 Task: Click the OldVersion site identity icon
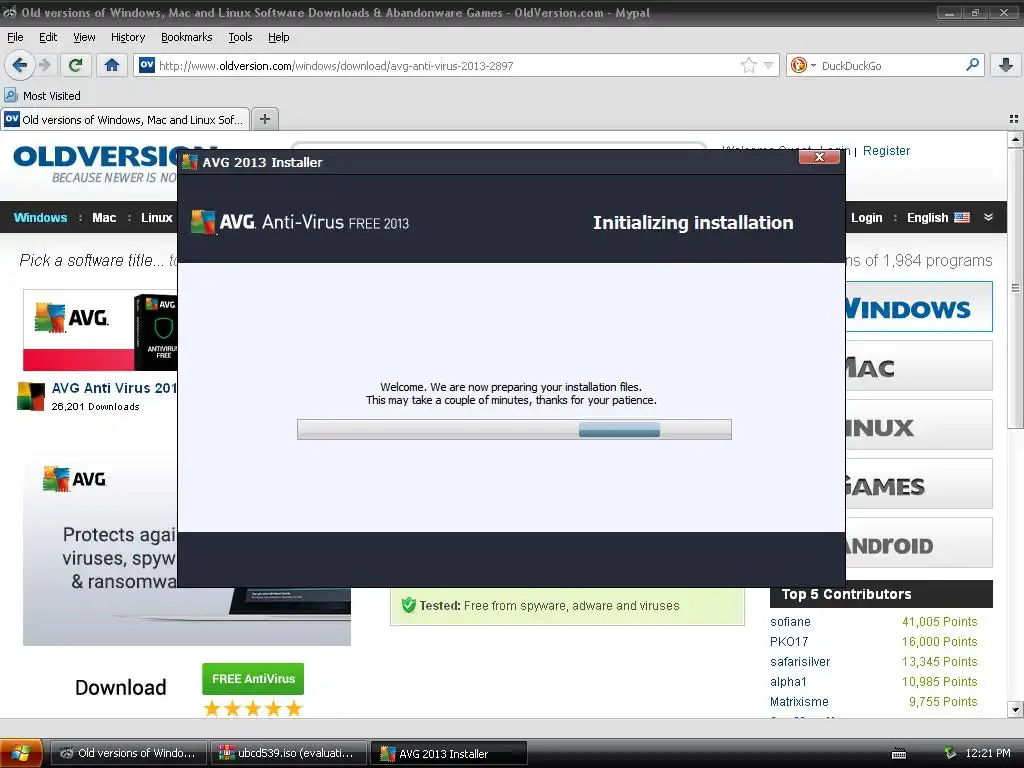[x=147, y=65]
